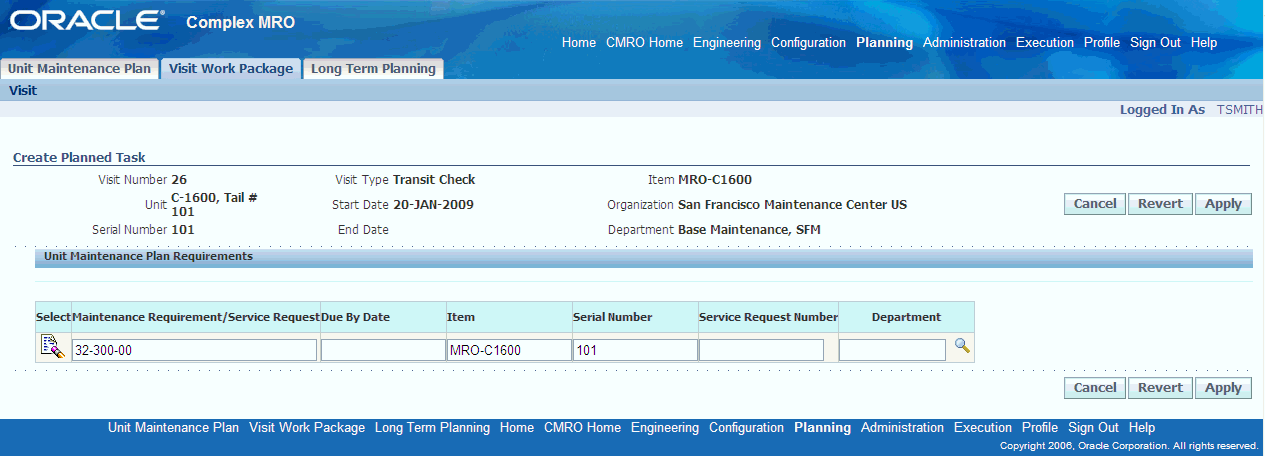Click the Service Request Number column header
Viewport: 1265px width, 456px height.
[x=768, y=317]
